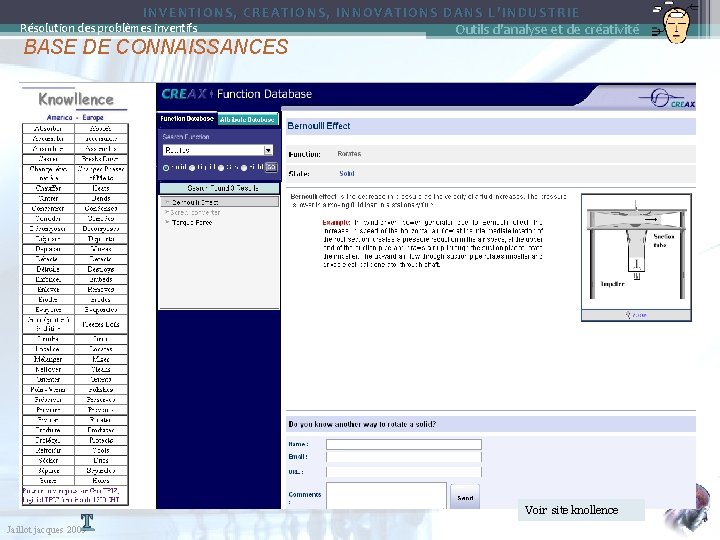Click the Evaporates cell in the table

[x=101, y=309]
